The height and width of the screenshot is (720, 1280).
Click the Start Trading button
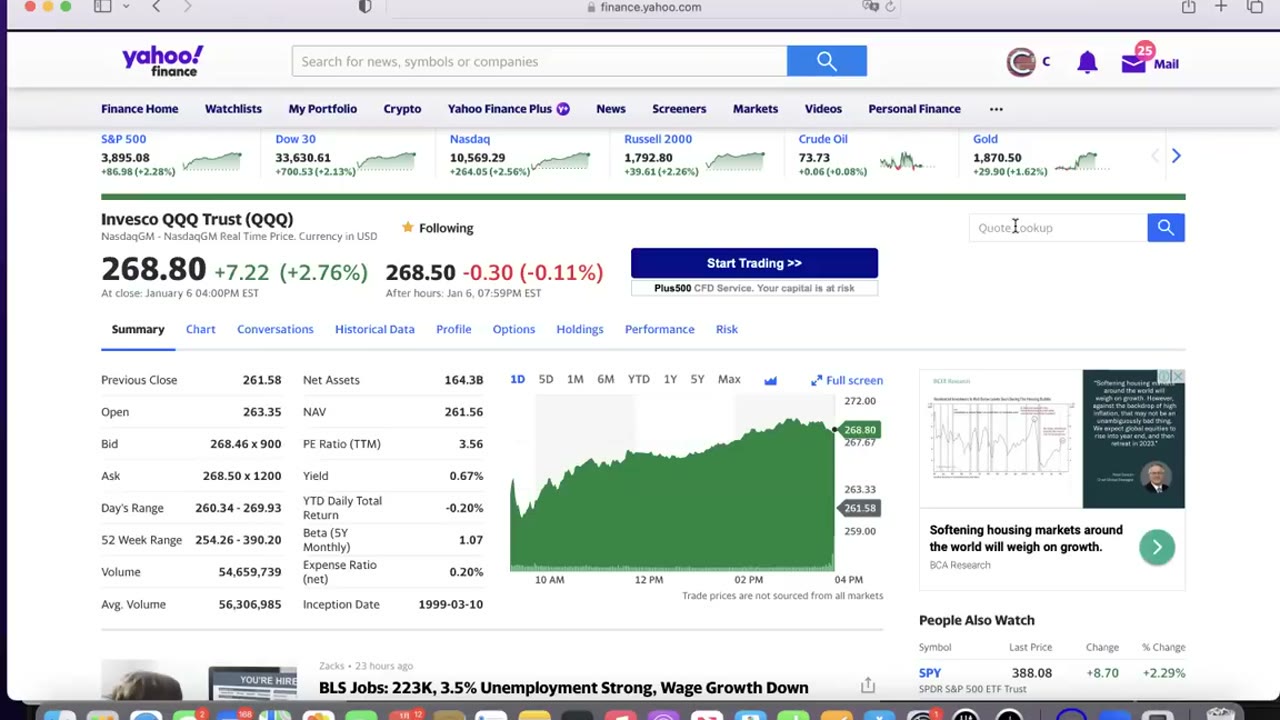coord(754,263)
